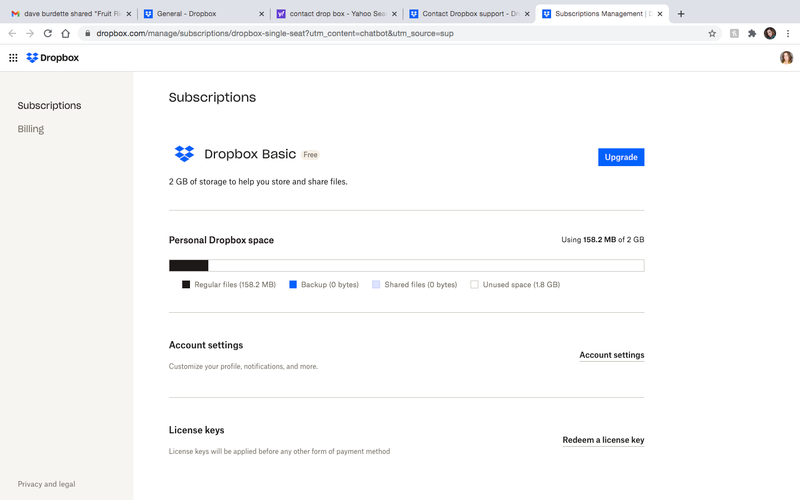Click Redeem a license key

tap(603, 440)
